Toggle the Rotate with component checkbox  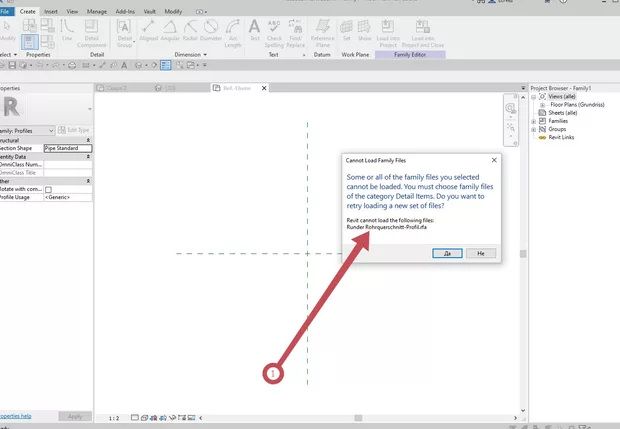click(48, 189)
